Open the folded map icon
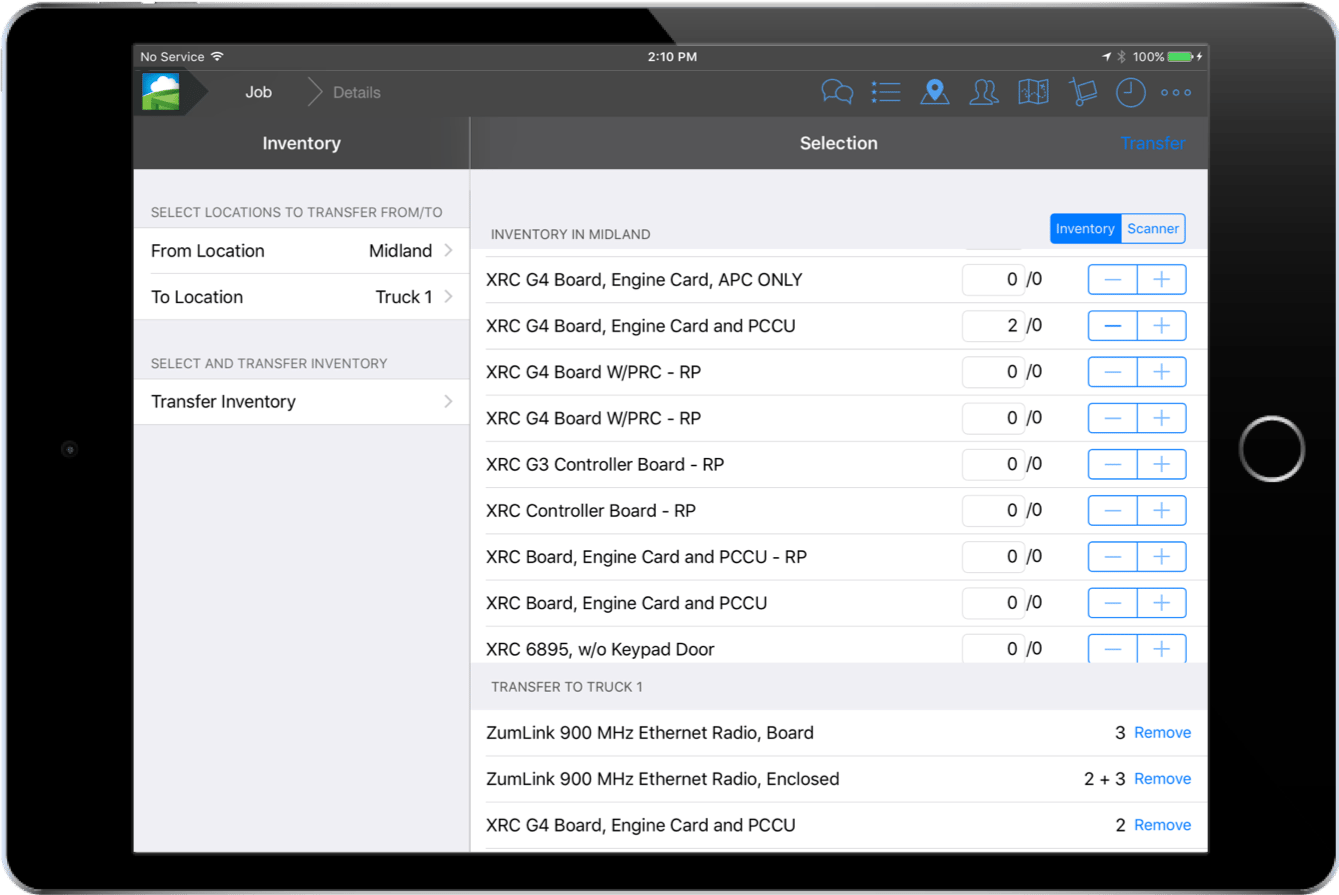The height and width of the screenshot is (895, 1339). [1033, 93]
